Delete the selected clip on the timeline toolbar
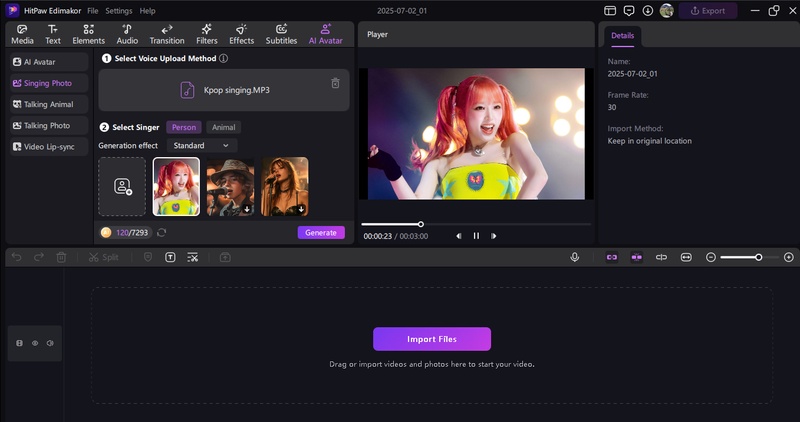800x422 pixels. pyautogui.click(x=61, y=257)
